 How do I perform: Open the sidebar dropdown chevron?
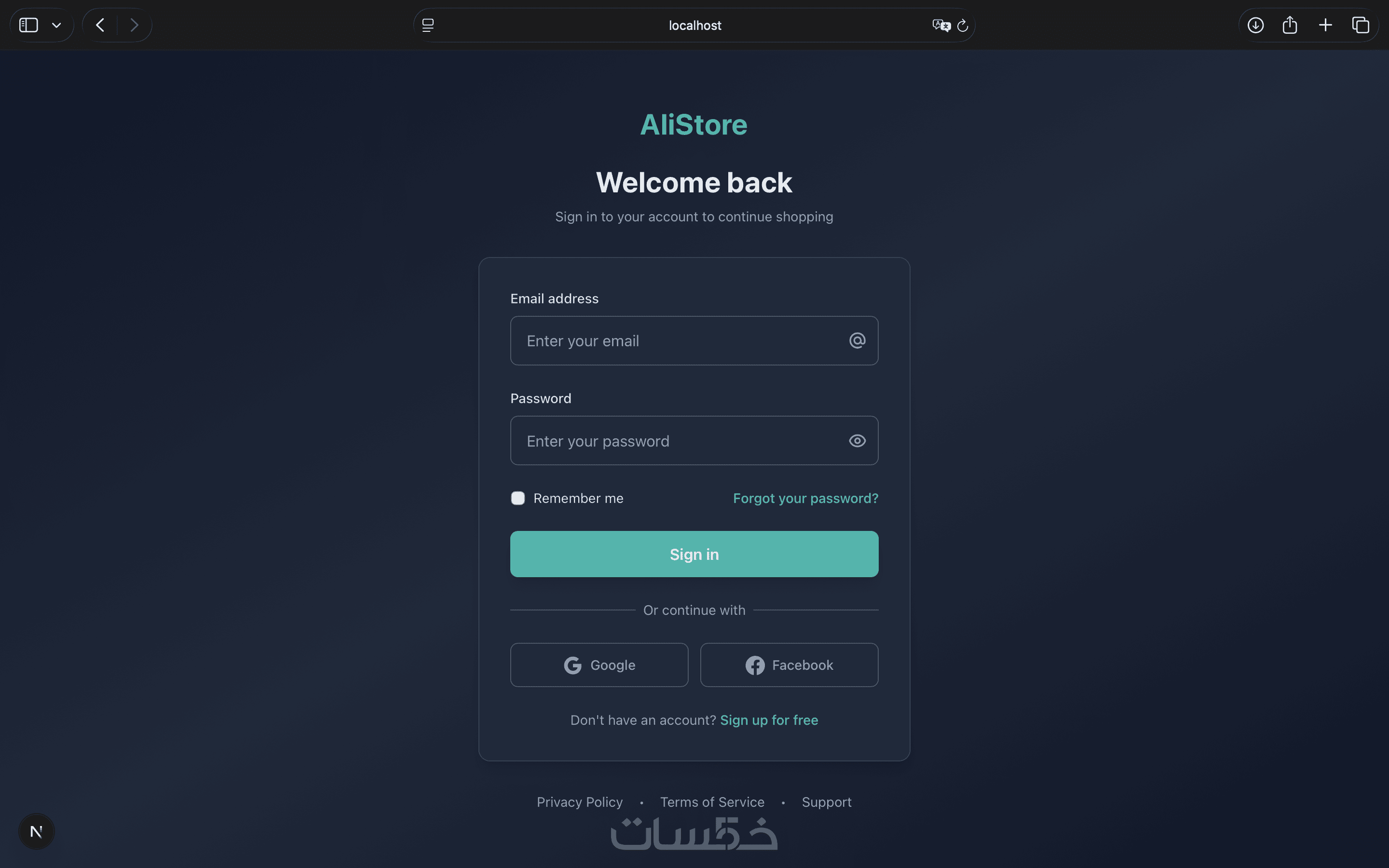click(x=56, y=25)
